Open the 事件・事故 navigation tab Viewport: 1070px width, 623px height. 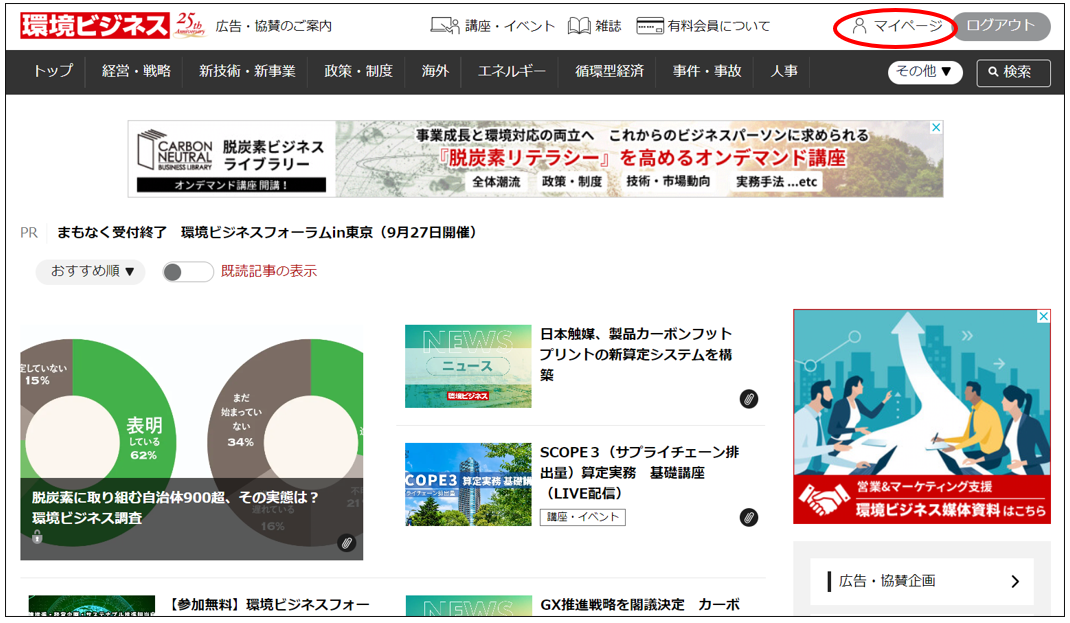706,71
